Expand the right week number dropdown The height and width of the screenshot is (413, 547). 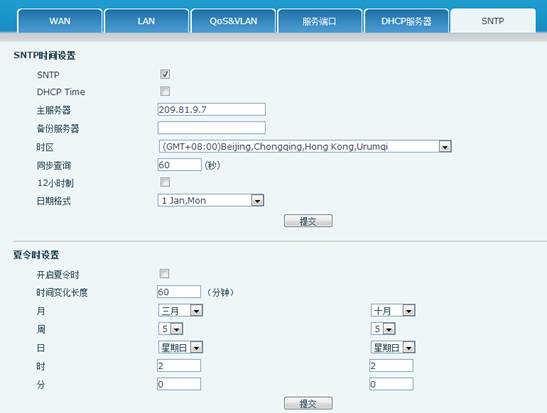pyautogui.click(x=383, y=329)
